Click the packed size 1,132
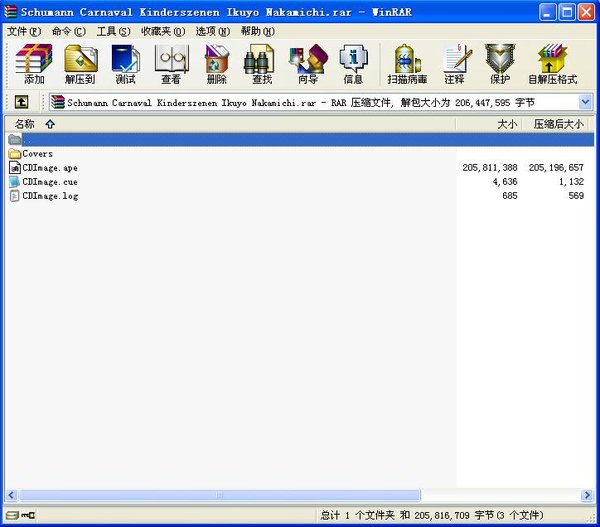Image resolution: width=600 pixels, height=527 pixels. pyautogui.click(x=572, y=182)
